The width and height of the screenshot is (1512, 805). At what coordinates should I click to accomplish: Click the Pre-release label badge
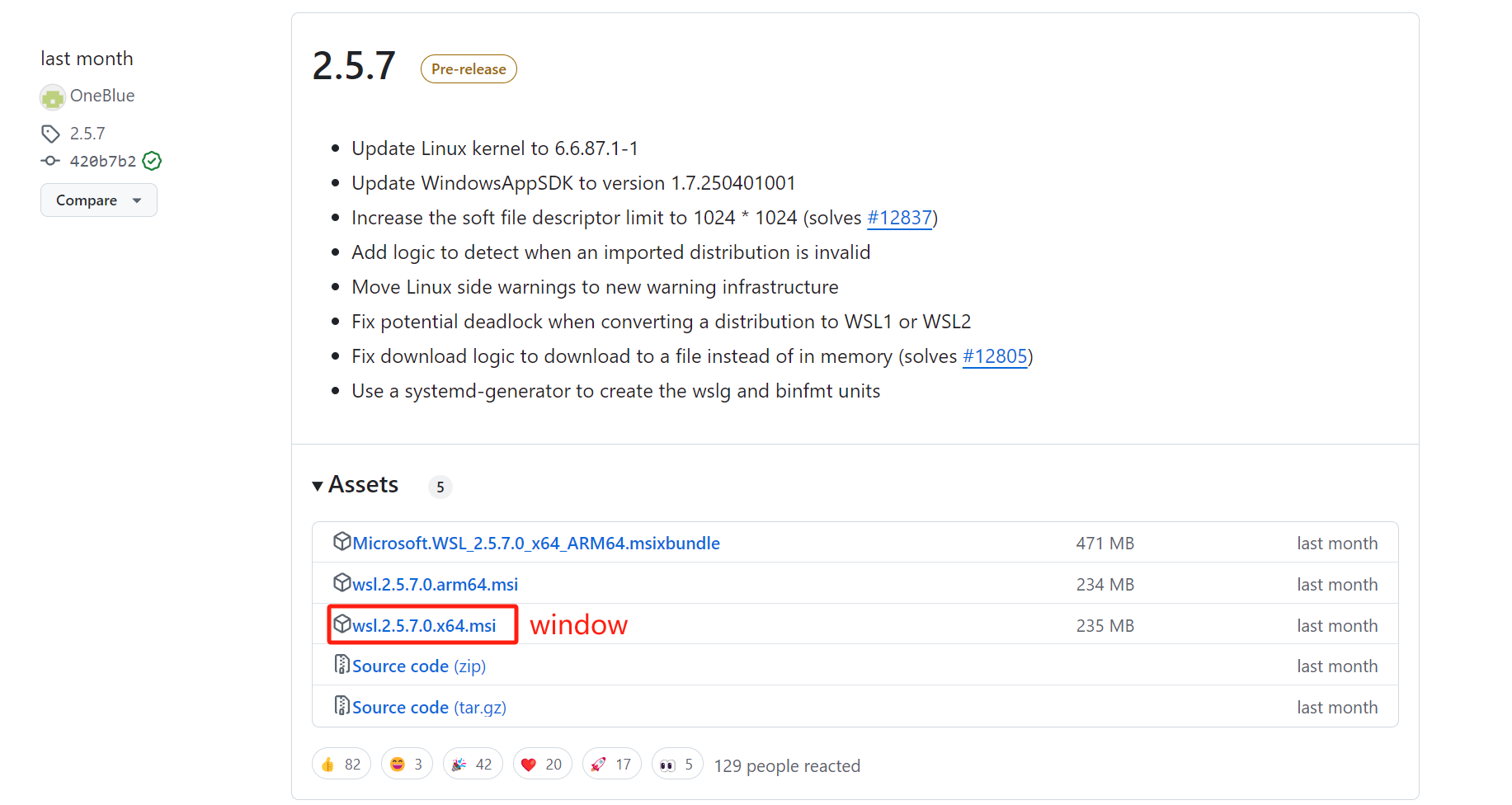point(469,69)
